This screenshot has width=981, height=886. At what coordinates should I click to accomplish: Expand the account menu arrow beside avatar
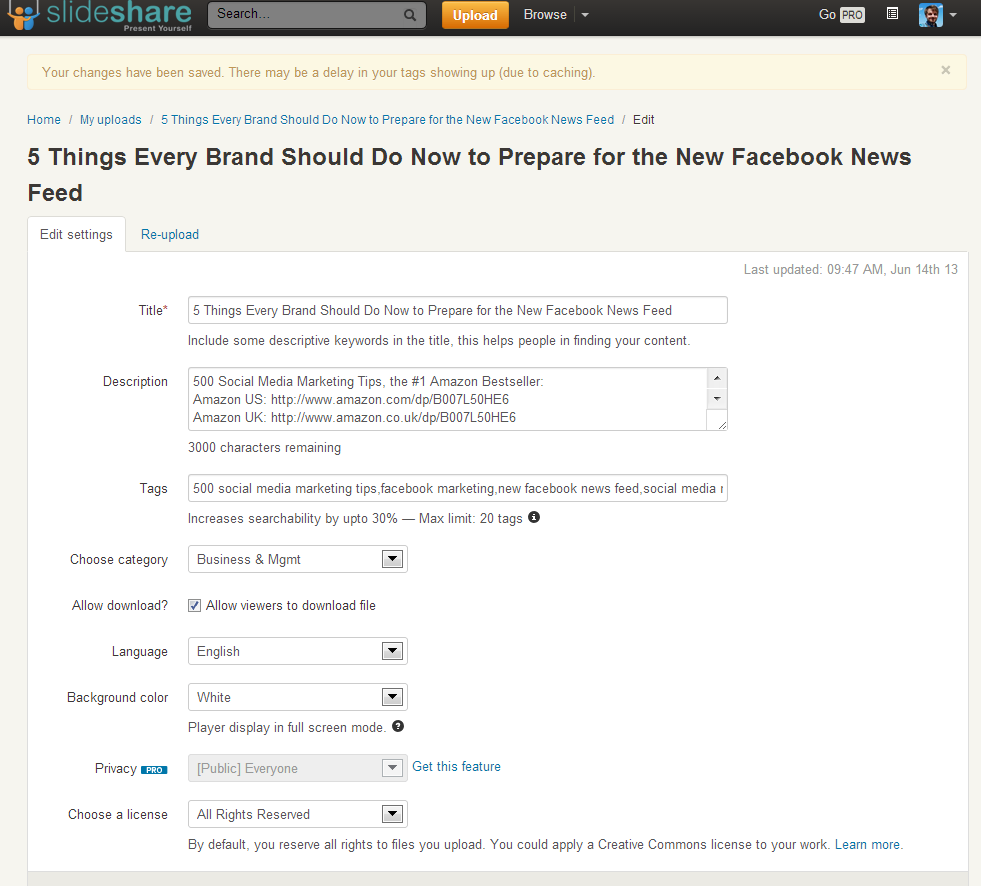[x=953, y=15]
